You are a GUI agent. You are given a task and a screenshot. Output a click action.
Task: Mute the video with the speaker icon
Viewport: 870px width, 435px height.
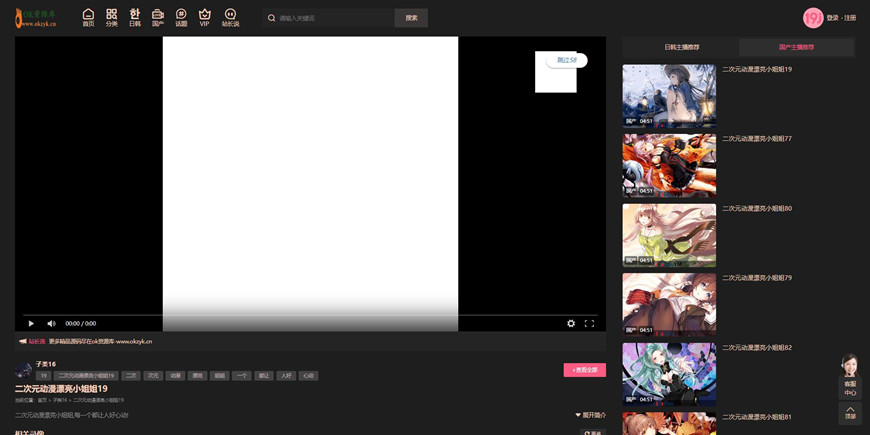click(x=51, y=323)
